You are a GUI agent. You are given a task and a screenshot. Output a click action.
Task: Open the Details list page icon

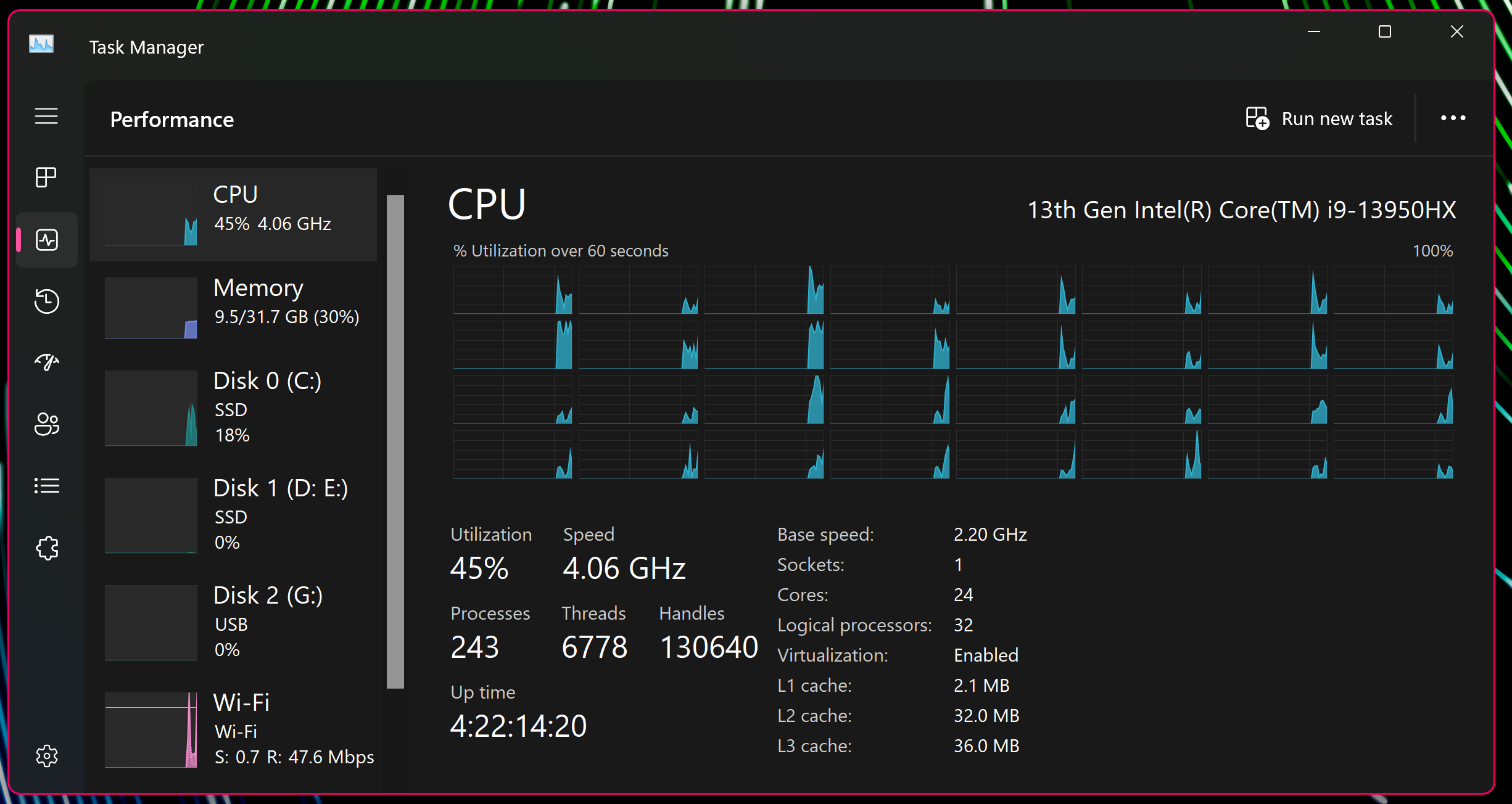pos(46,486)
